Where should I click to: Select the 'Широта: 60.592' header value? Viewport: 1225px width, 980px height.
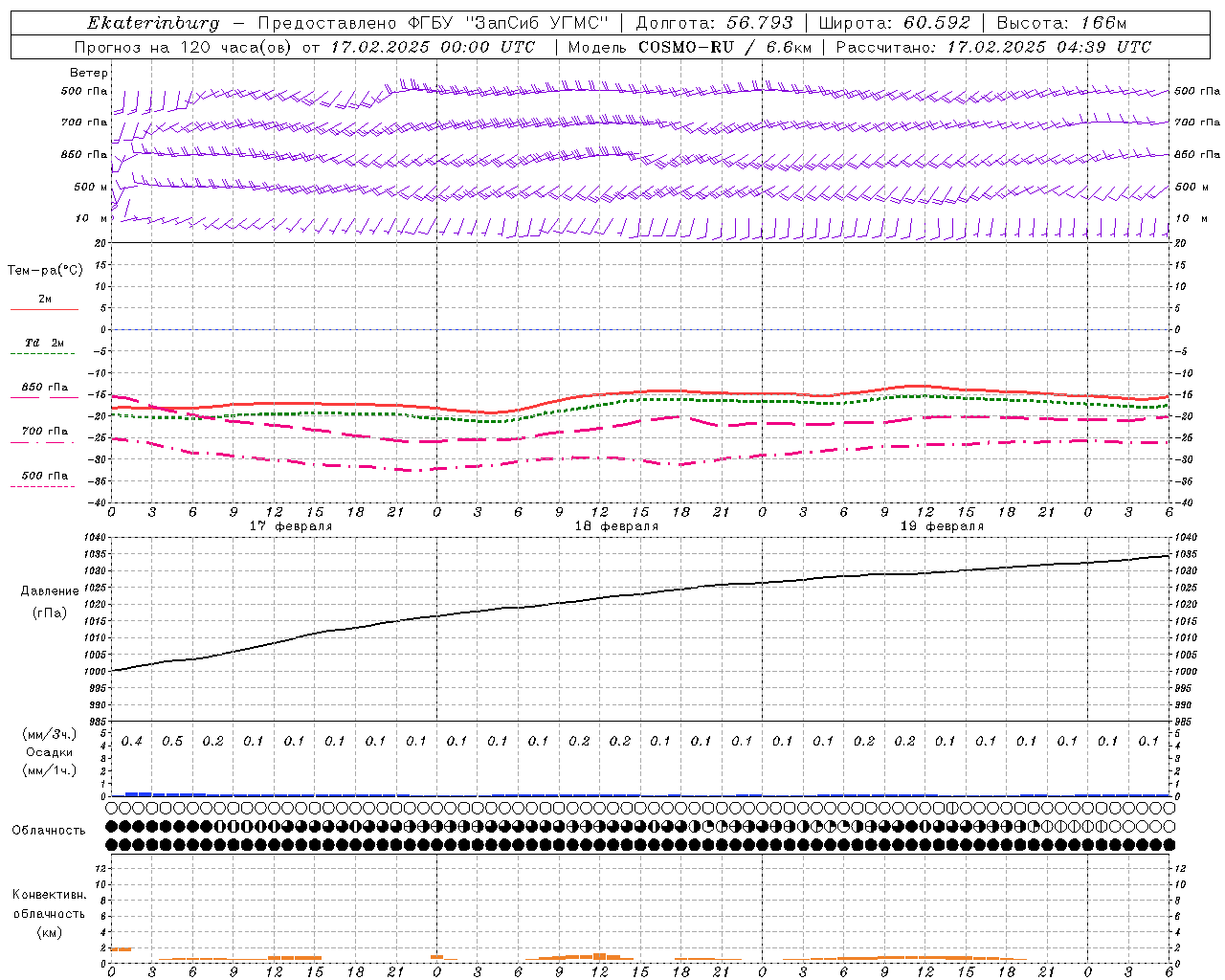[x=894, y=23]
